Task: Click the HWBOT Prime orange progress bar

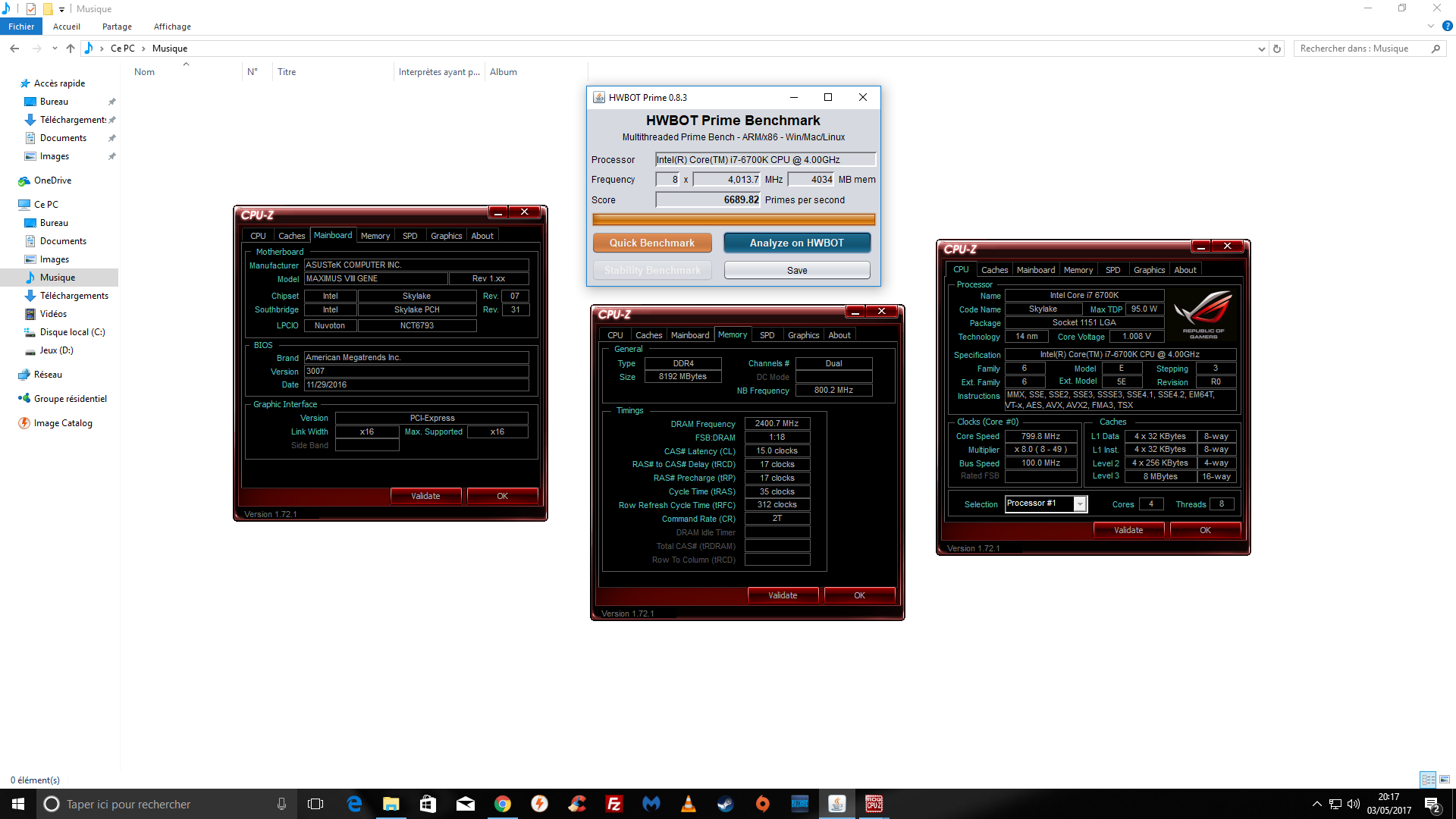Action: click(733, 220)
